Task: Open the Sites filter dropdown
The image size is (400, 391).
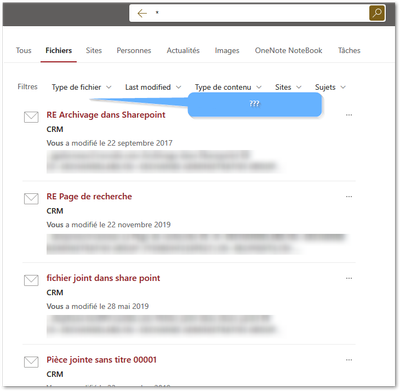Action: (288, 87)
